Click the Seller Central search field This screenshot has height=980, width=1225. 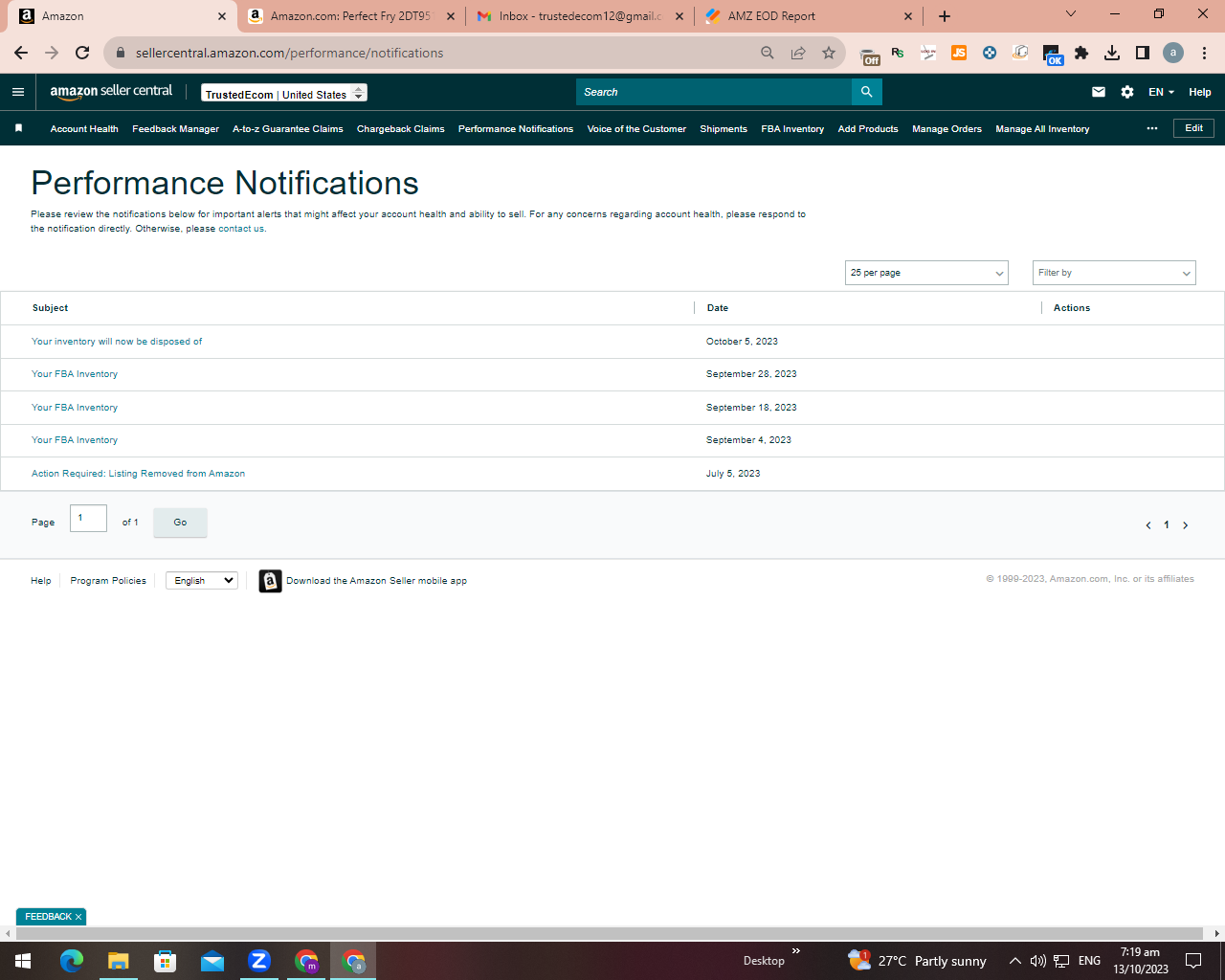714,92
